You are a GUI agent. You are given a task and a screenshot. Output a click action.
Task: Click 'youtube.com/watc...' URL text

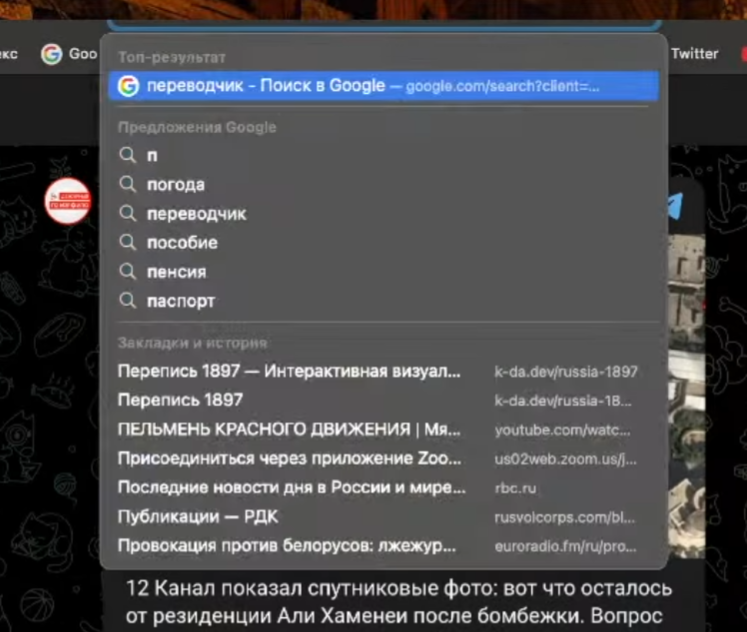(x=563, y=431)
